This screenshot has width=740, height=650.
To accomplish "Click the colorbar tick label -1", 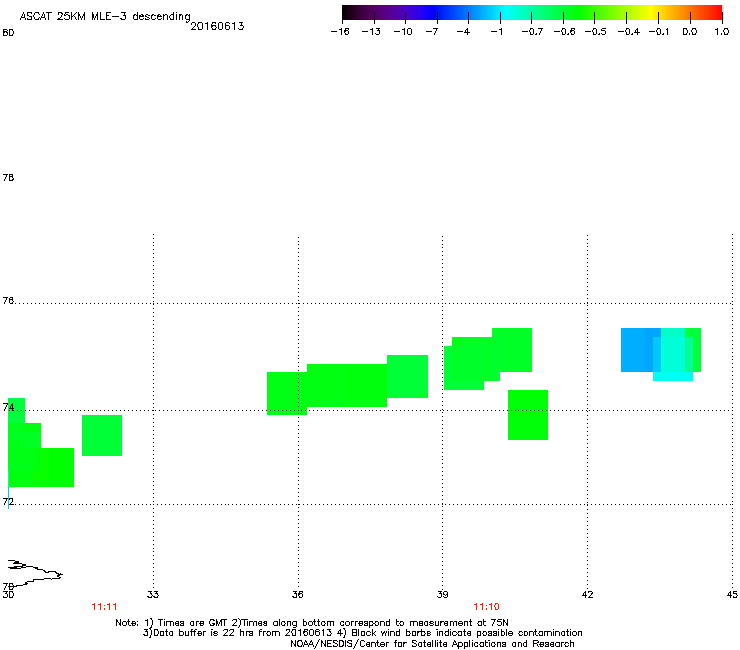I will tap(496, 32).
